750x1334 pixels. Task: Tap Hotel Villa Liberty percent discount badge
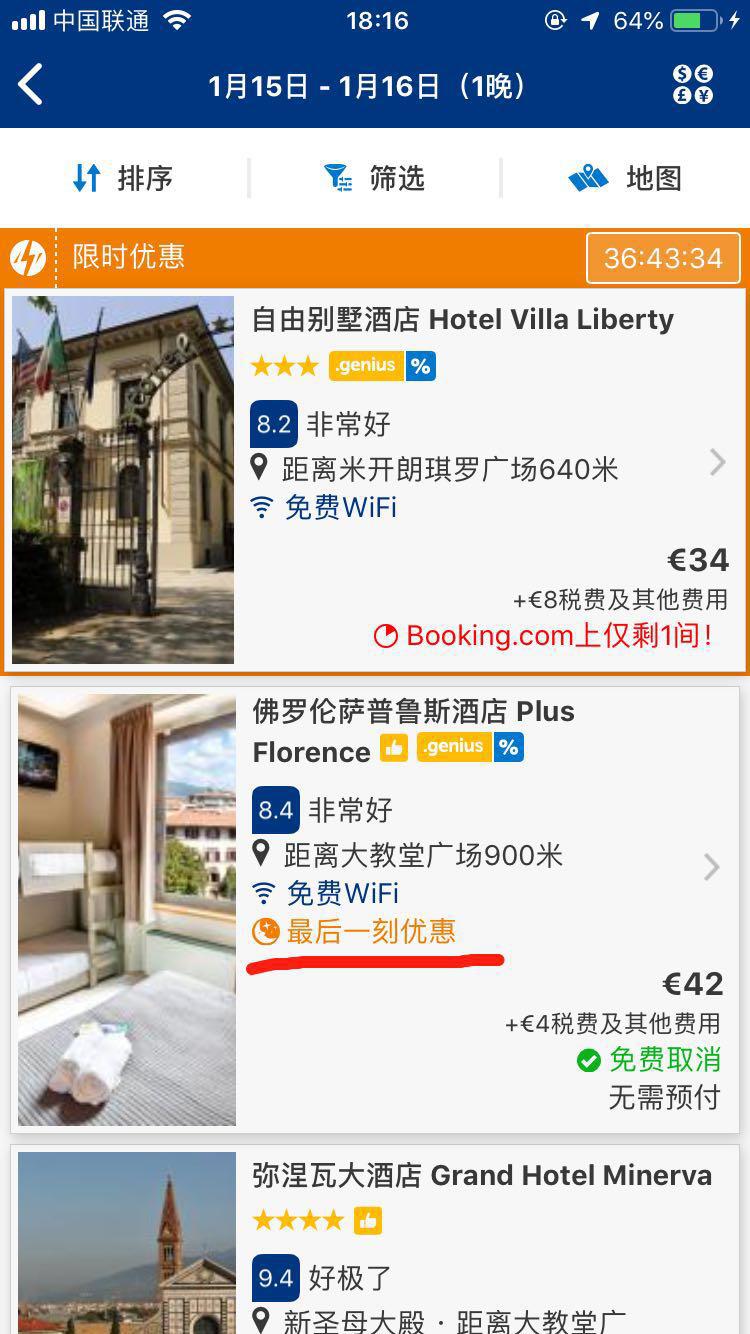tap(421, 366)
